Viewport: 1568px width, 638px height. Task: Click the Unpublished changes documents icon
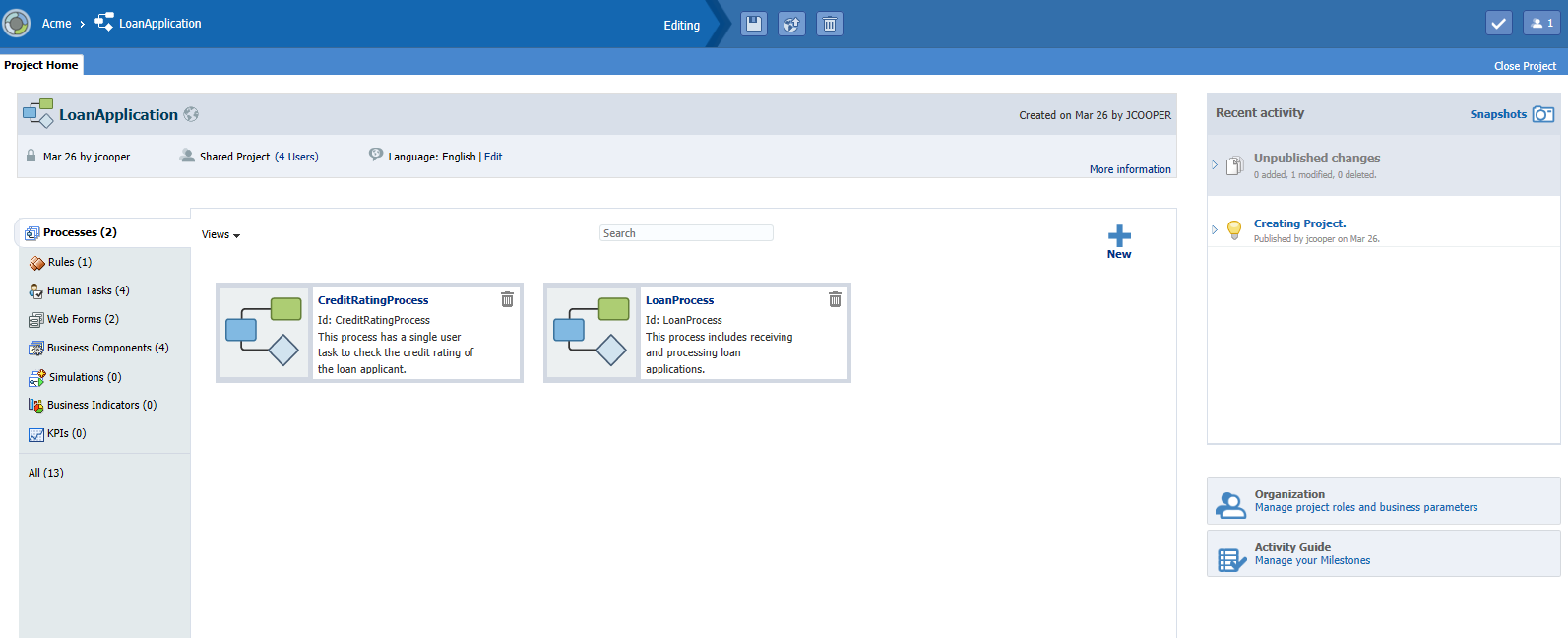coord(1234,165)
